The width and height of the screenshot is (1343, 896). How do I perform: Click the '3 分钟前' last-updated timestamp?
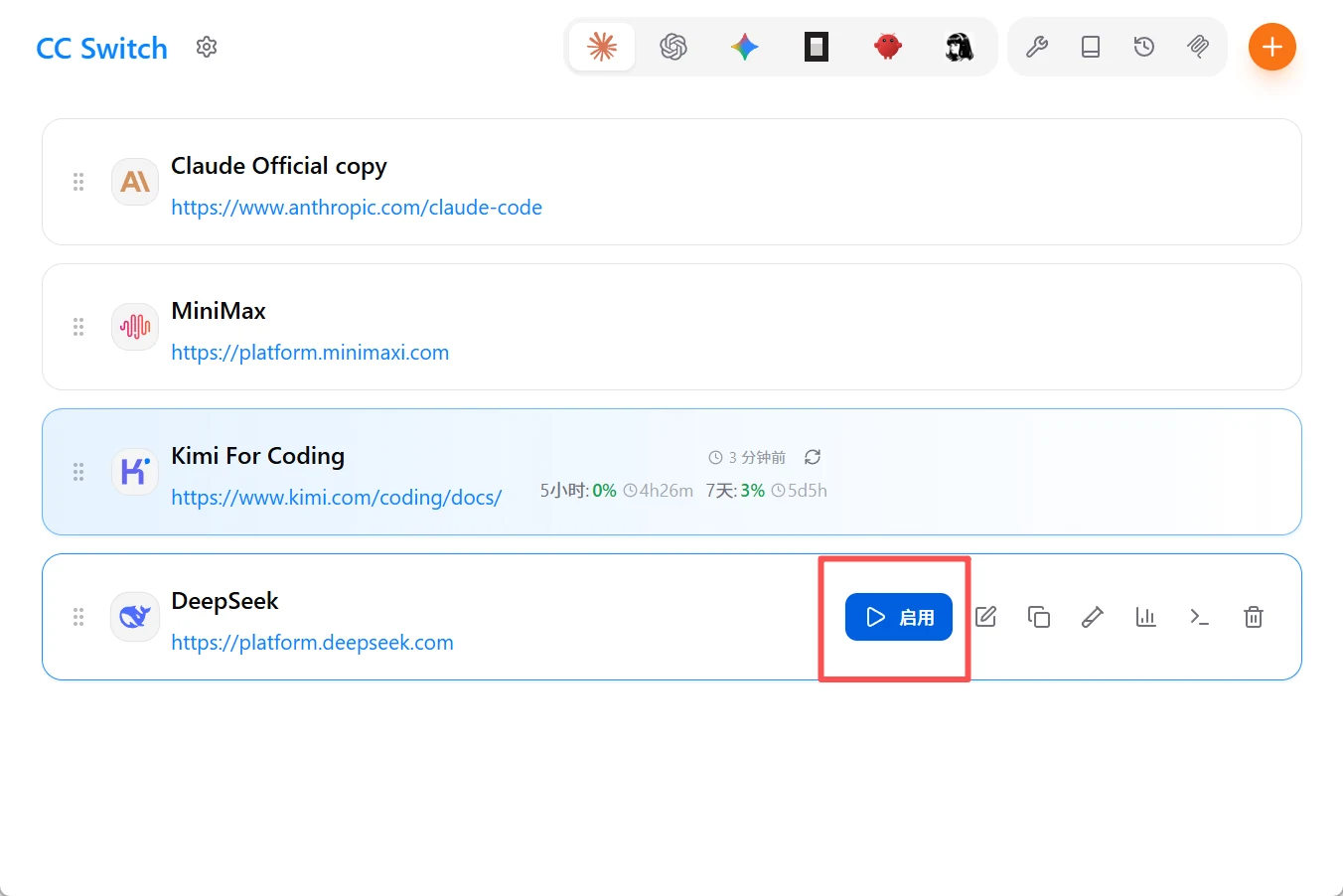click(x=747, y=457)
